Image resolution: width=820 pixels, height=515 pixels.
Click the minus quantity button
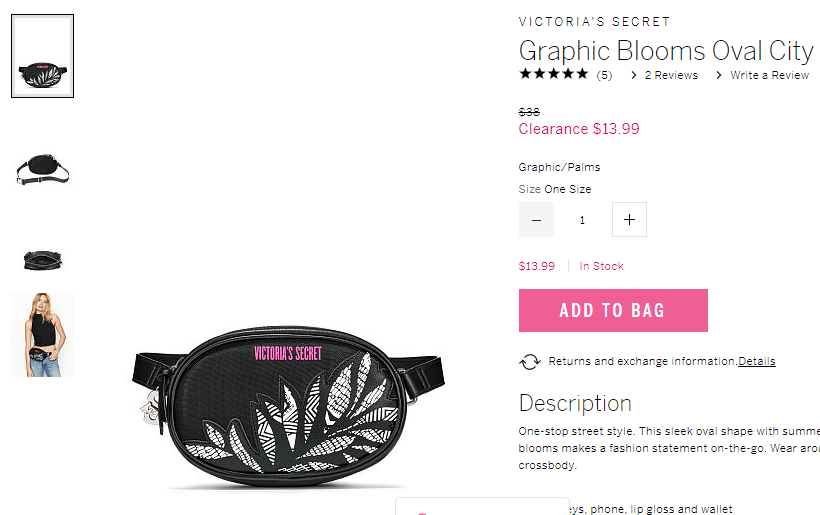coord(536,220)
